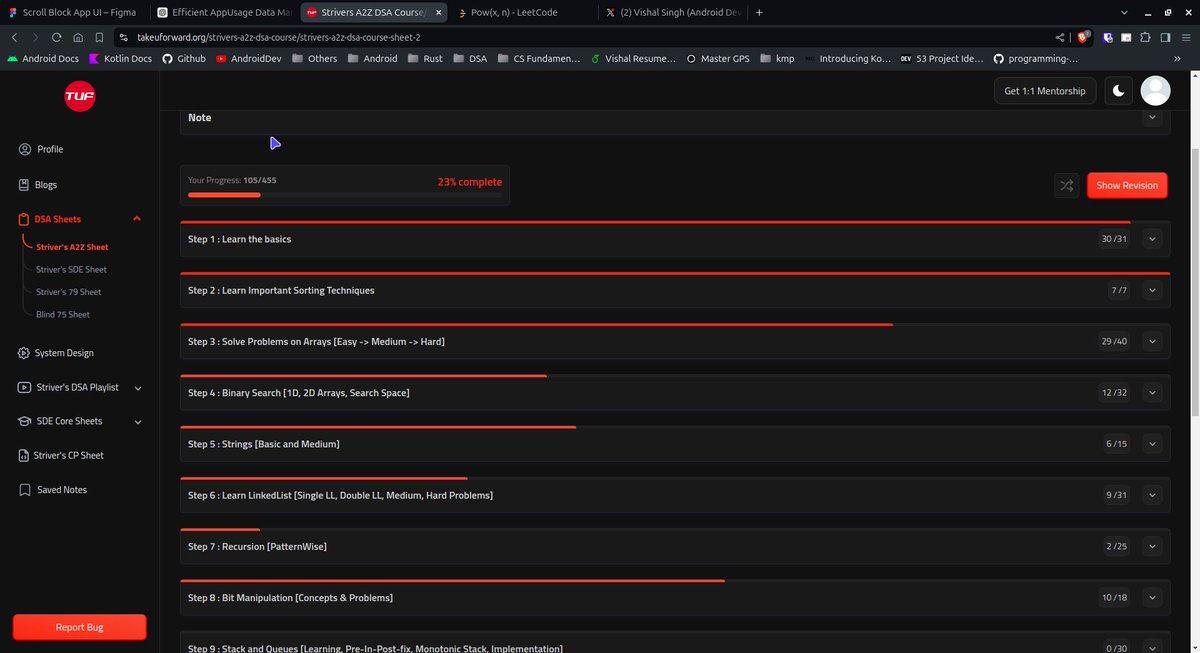The width and height of the screenshot is (1200, 653).
Task: Open Brave Shields icon
Action: [1083, 37]
